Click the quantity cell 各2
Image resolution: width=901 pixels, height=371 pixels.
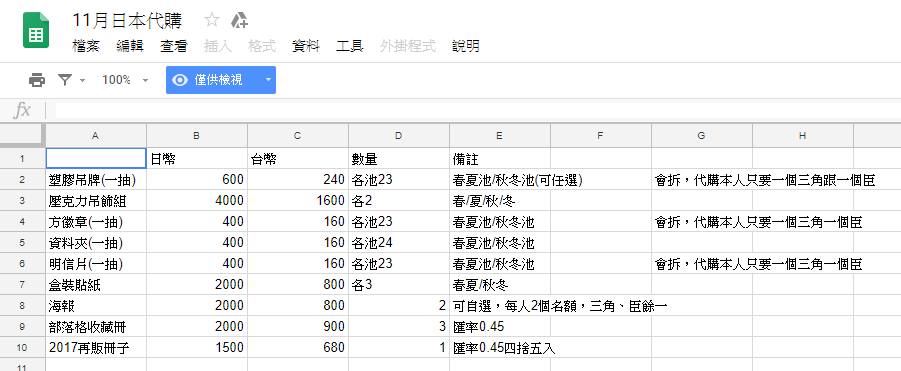(x=399, y=201)
